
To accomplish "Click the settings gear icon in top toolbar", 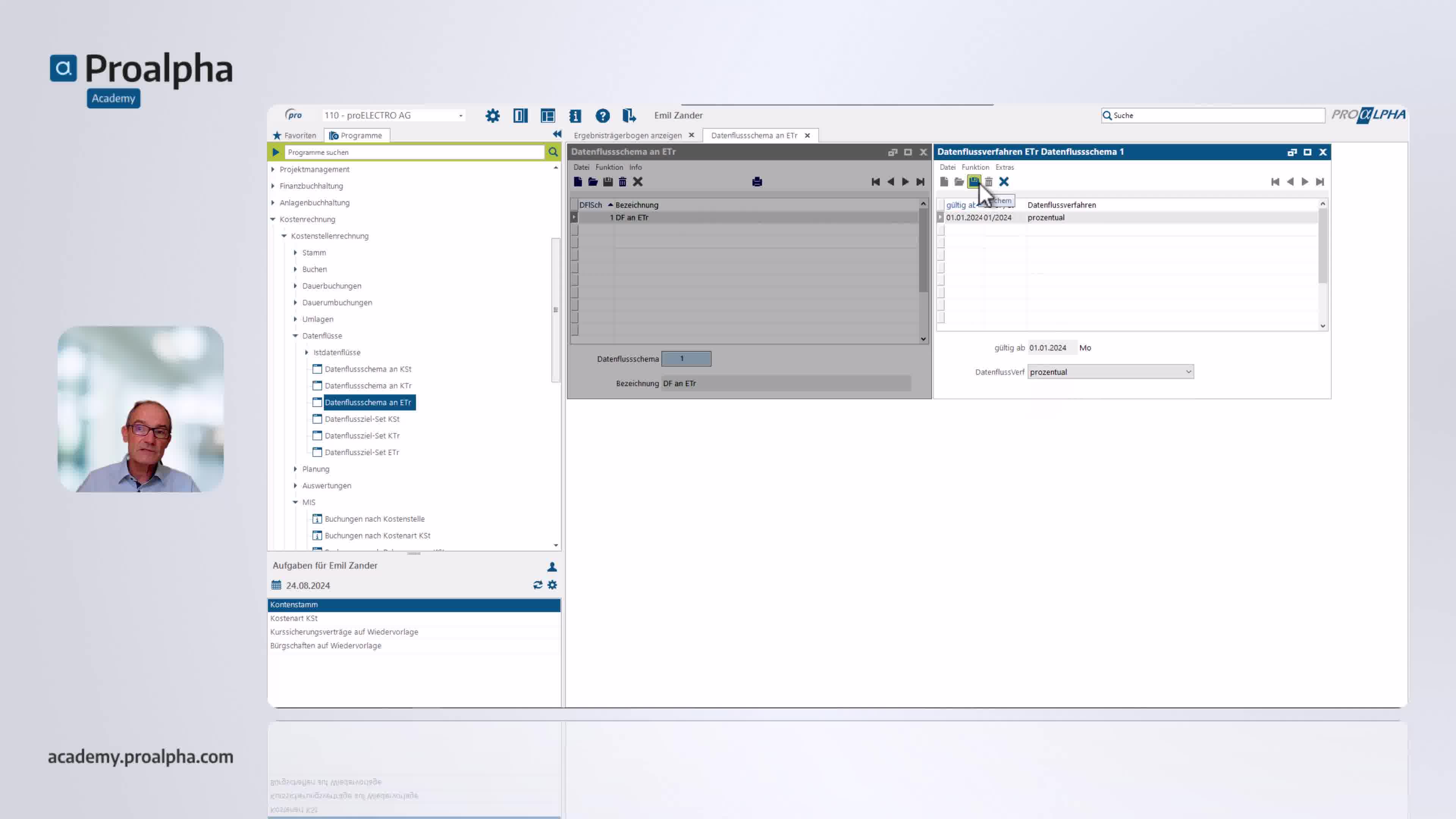I will tap(492, 116).
